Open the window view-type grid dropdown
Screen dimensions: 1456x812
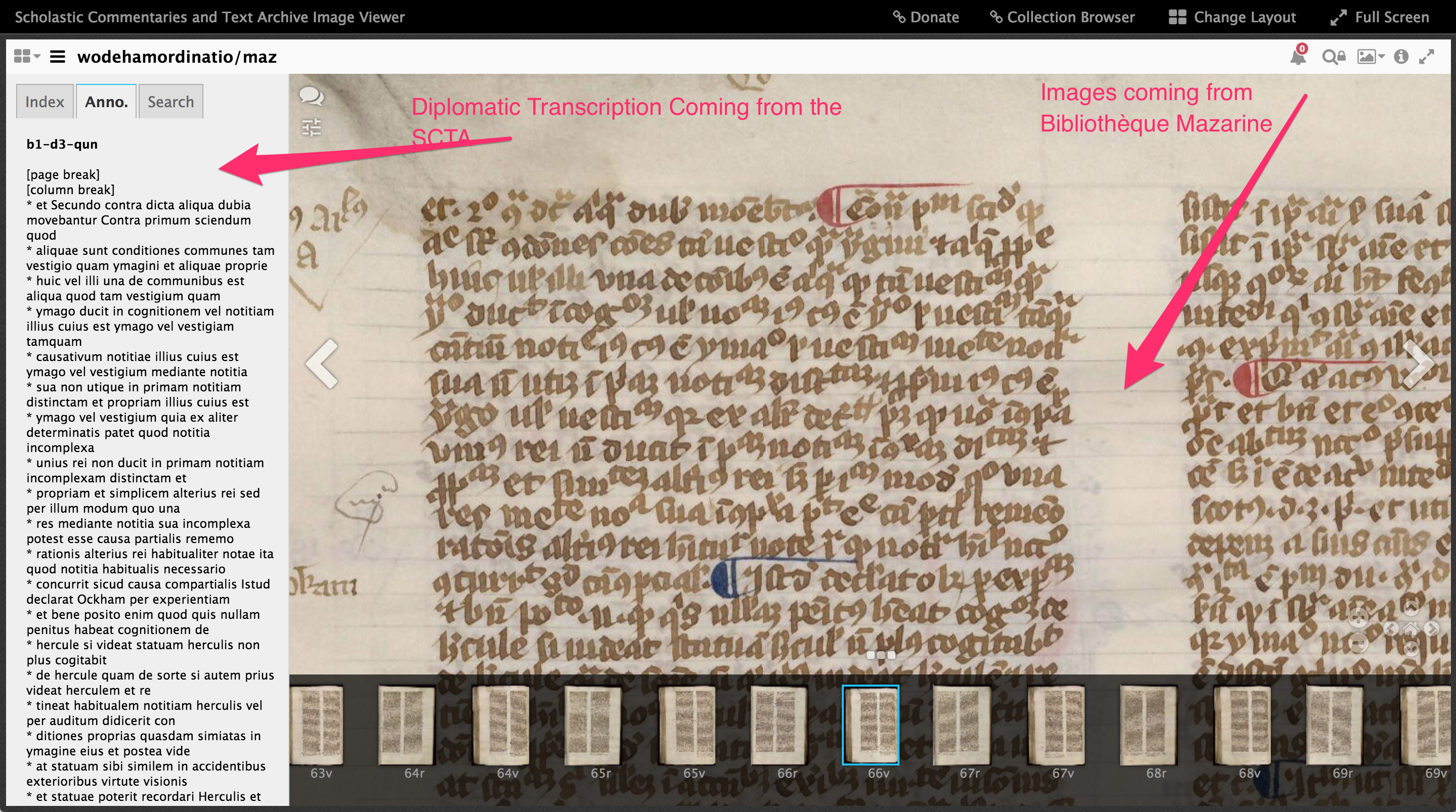27,57
